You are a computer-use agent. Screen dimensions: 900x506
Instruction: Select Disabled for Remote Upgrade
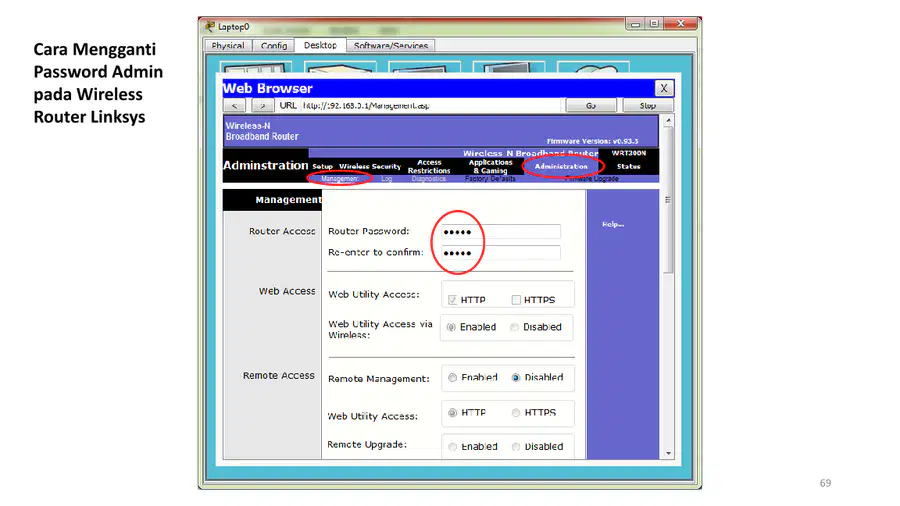[515, 446]
